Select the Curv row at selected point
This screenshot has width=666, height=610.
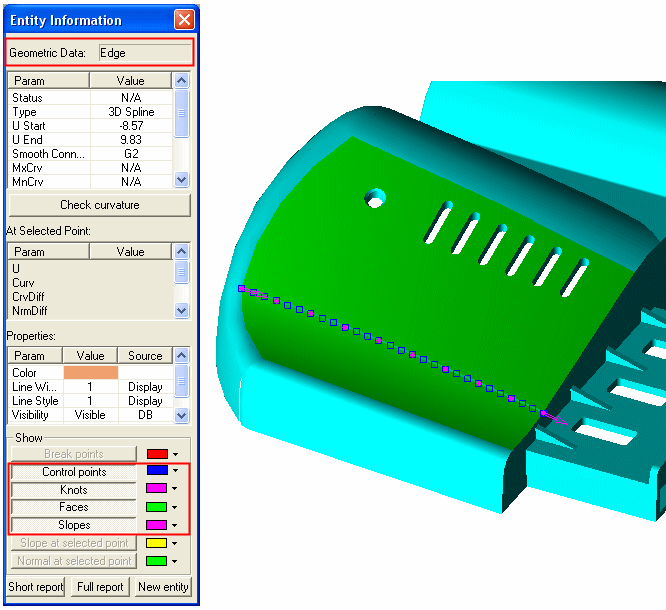[90, 283]
